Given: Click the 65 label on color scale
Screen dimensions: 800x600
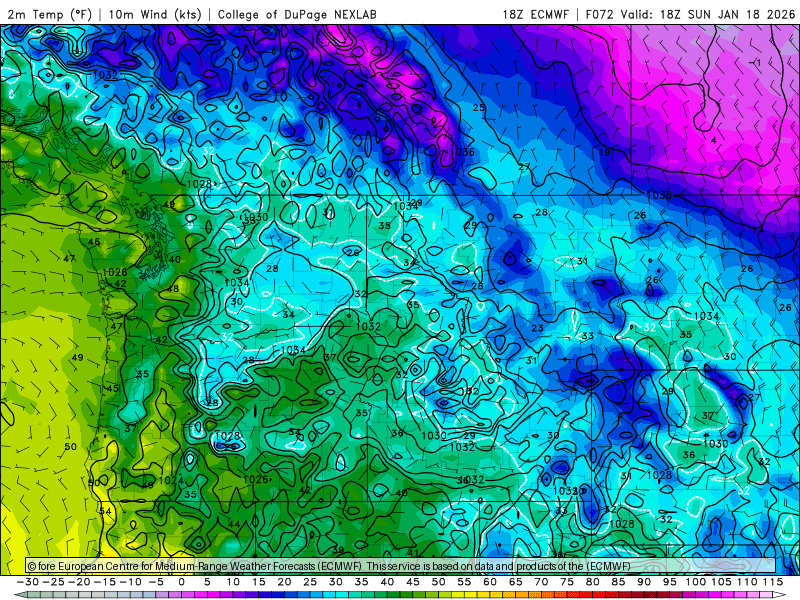Looking at the screenshot, I should 515,582.
